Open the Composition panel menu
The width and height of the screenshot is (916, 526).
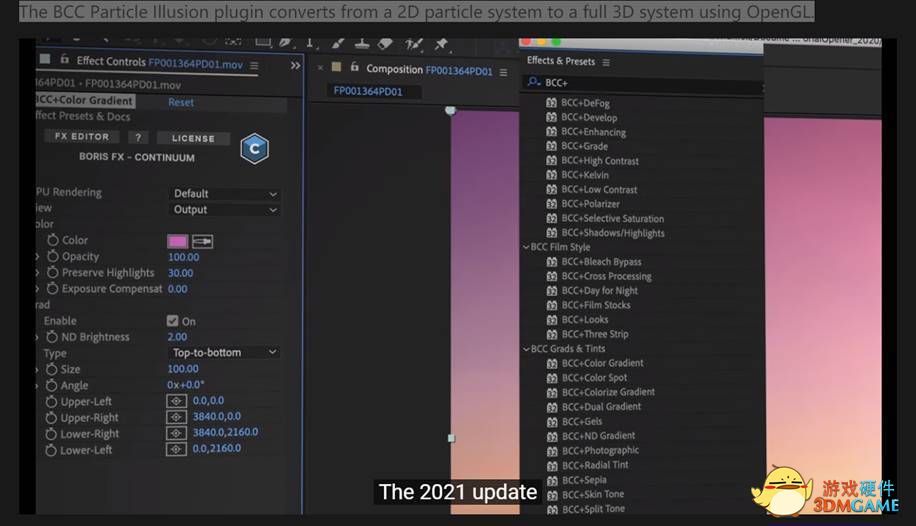[503, 72]
